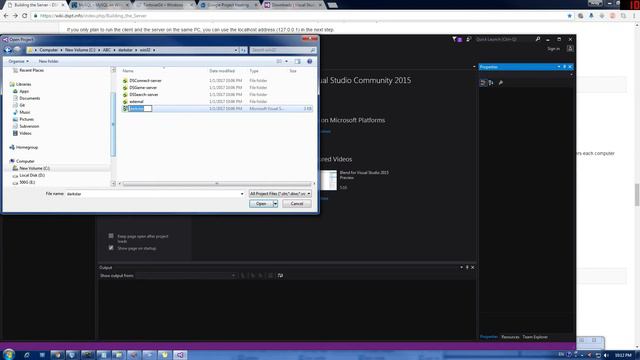
Task: Cancel the Open Project dialog
Action: tap(297, 204)
